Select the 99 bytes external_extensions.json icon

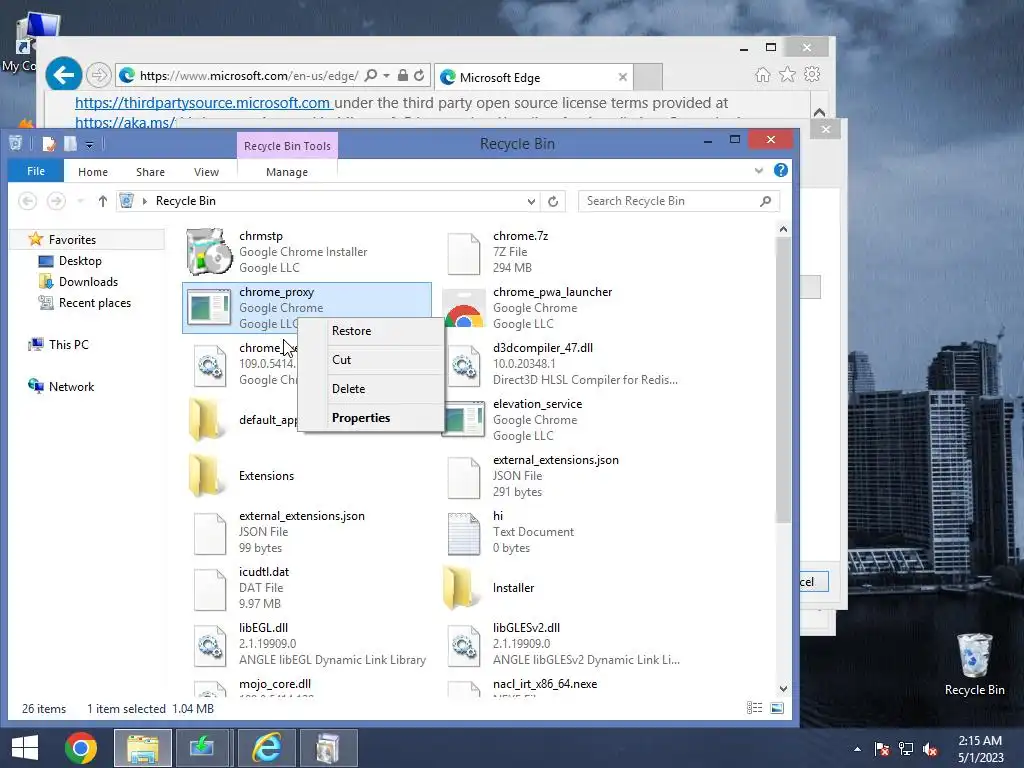click(210, 534)
